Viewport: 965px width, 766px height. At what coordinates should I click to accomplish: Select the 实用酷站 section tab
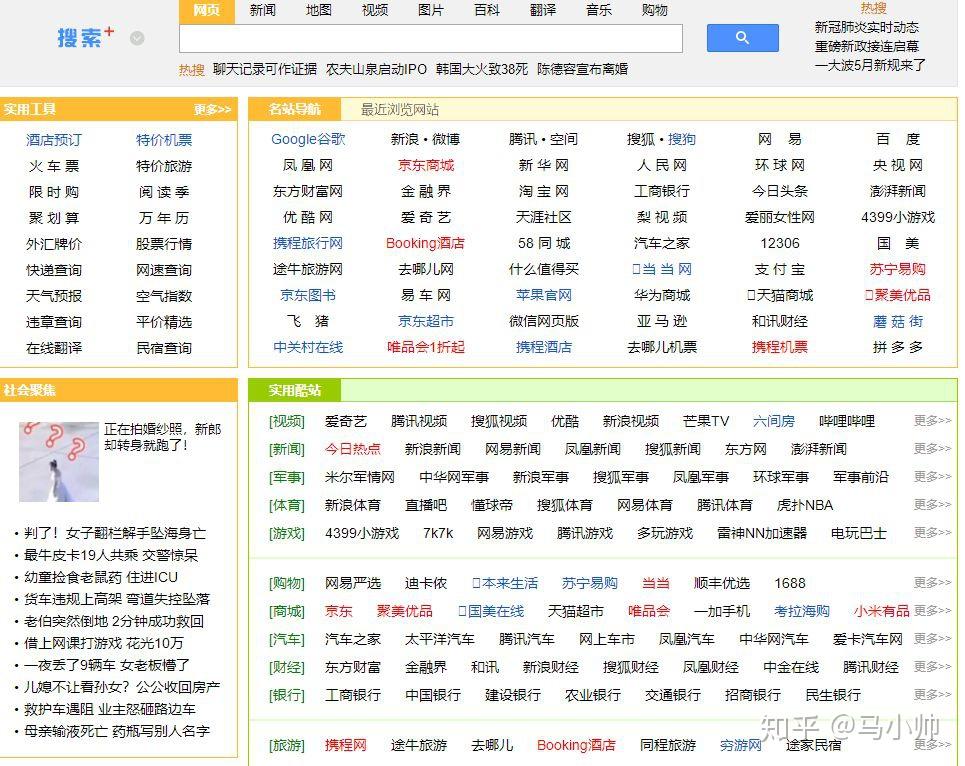coord(294,390)
